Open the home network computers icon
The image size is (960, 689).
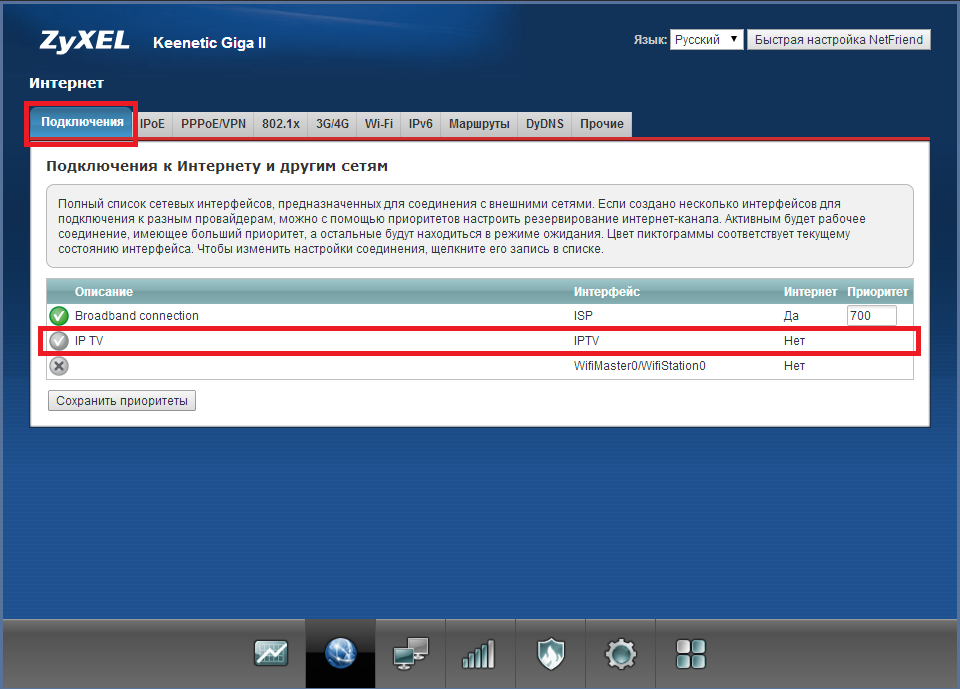411,654
